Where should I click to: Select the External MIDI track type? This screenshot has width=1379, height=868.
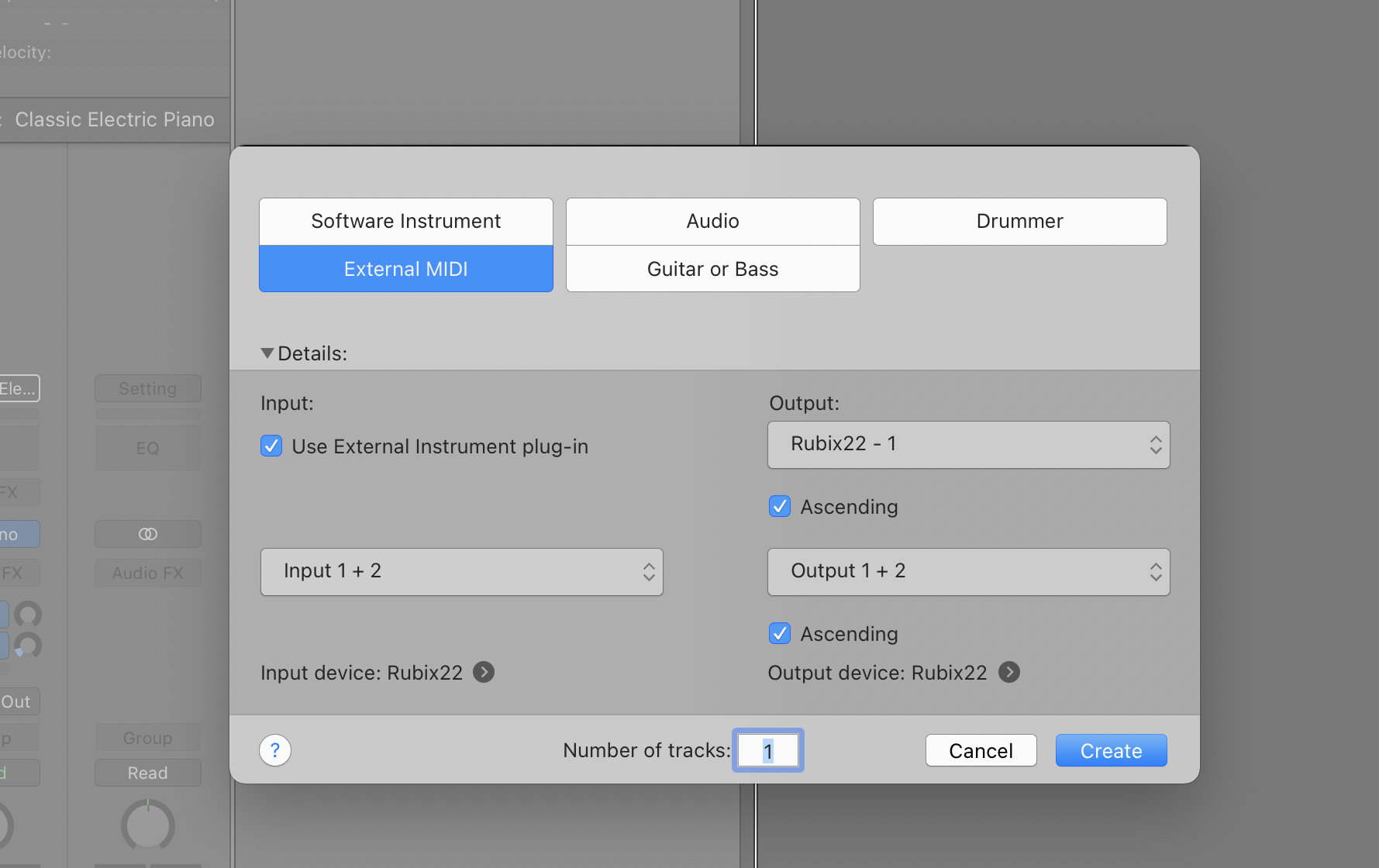pyautogui.click(x=405, y=269)
